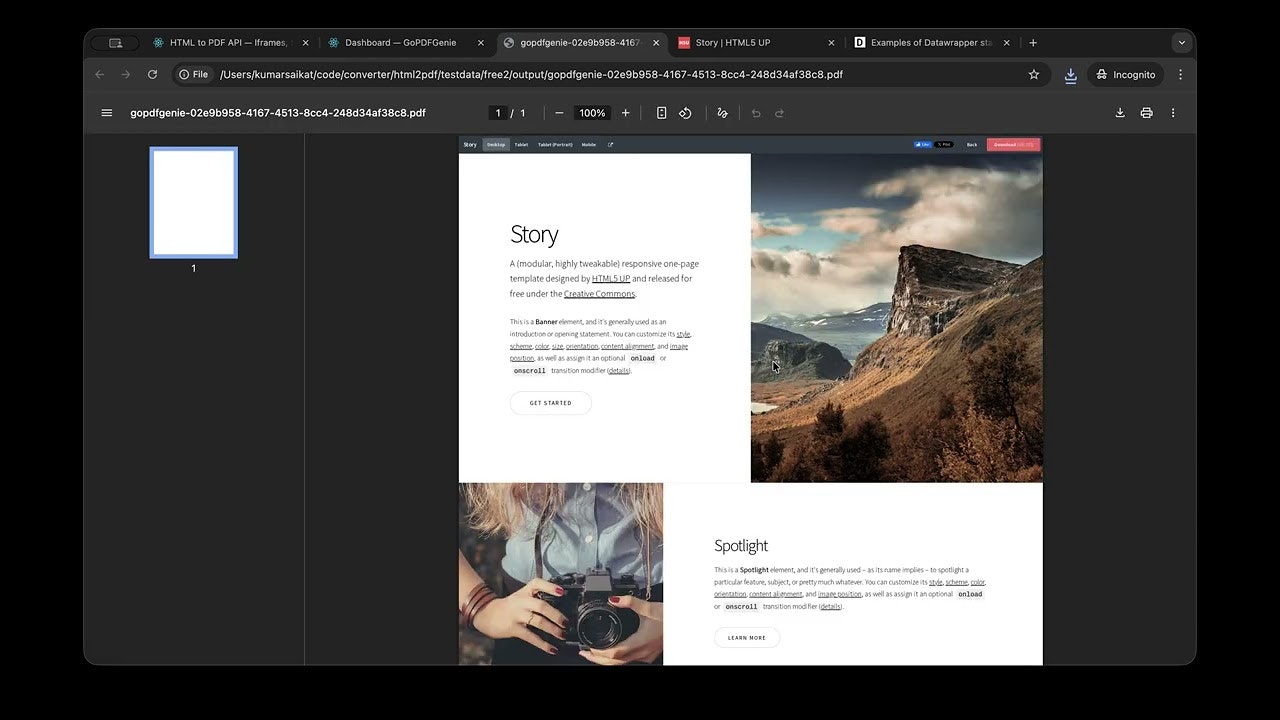Open Chrome downloads icon
The image size is (1280, 720).
pos(1070,74)
